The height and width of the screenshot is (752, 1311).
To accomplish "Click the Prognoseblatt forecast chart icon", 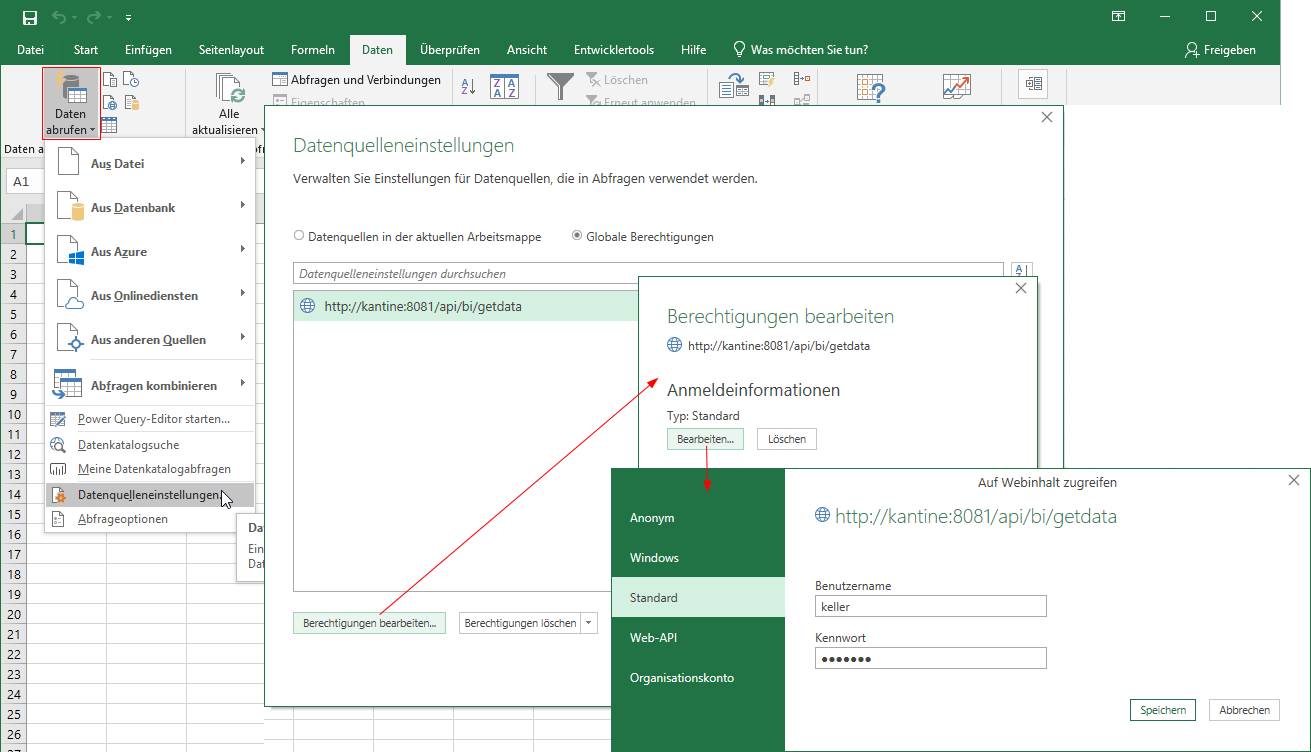I will (956, 87).
